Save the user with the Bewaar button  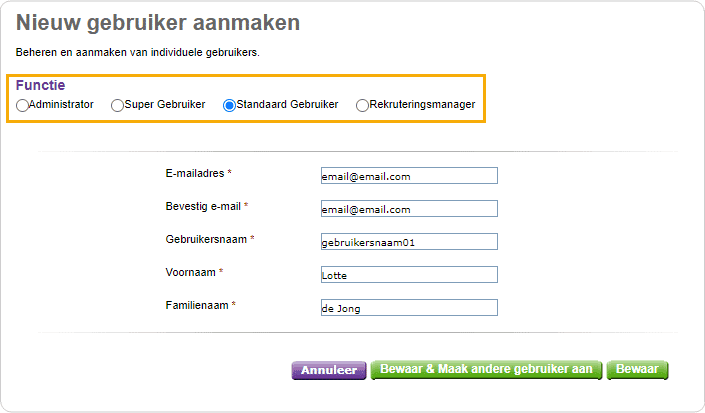(x=637, y=370)
